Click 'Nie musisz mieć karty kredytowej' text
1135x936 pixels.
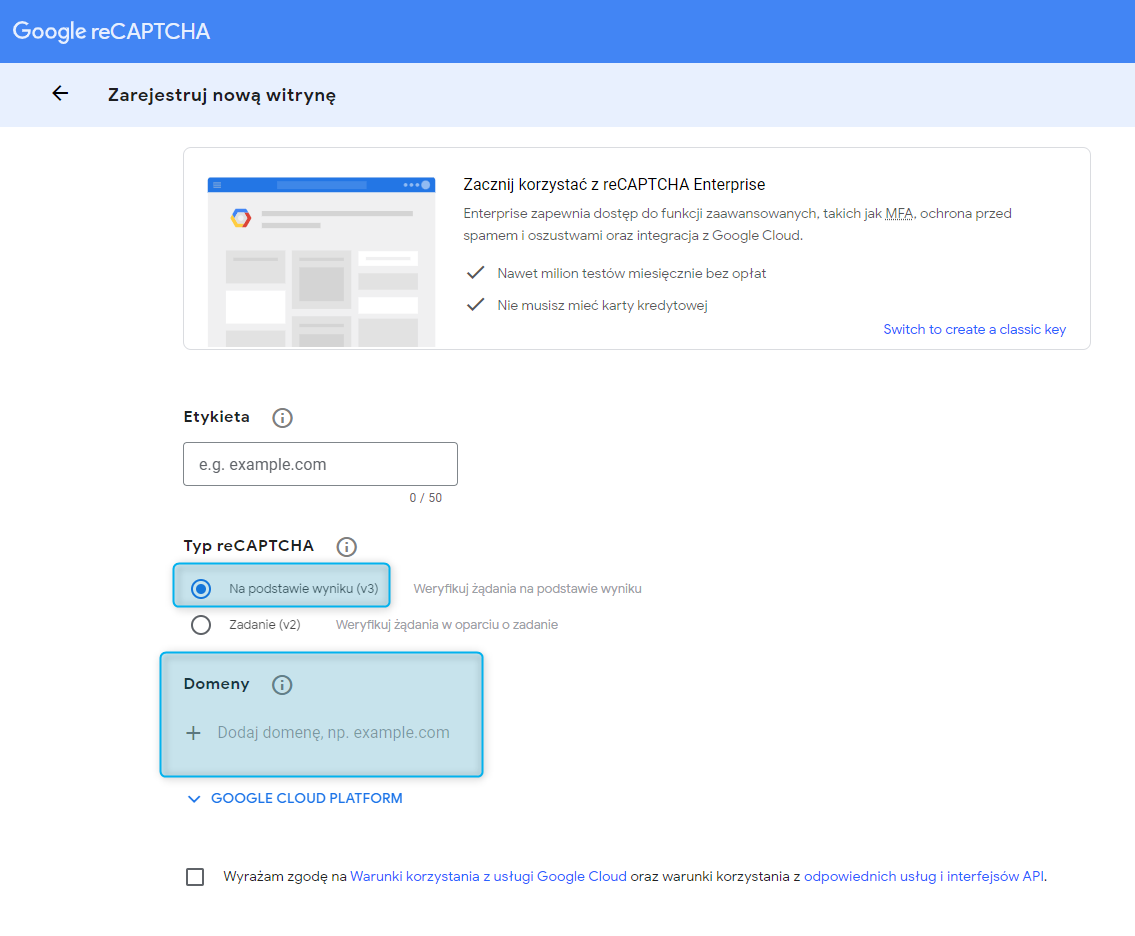[x=602, y=305]
